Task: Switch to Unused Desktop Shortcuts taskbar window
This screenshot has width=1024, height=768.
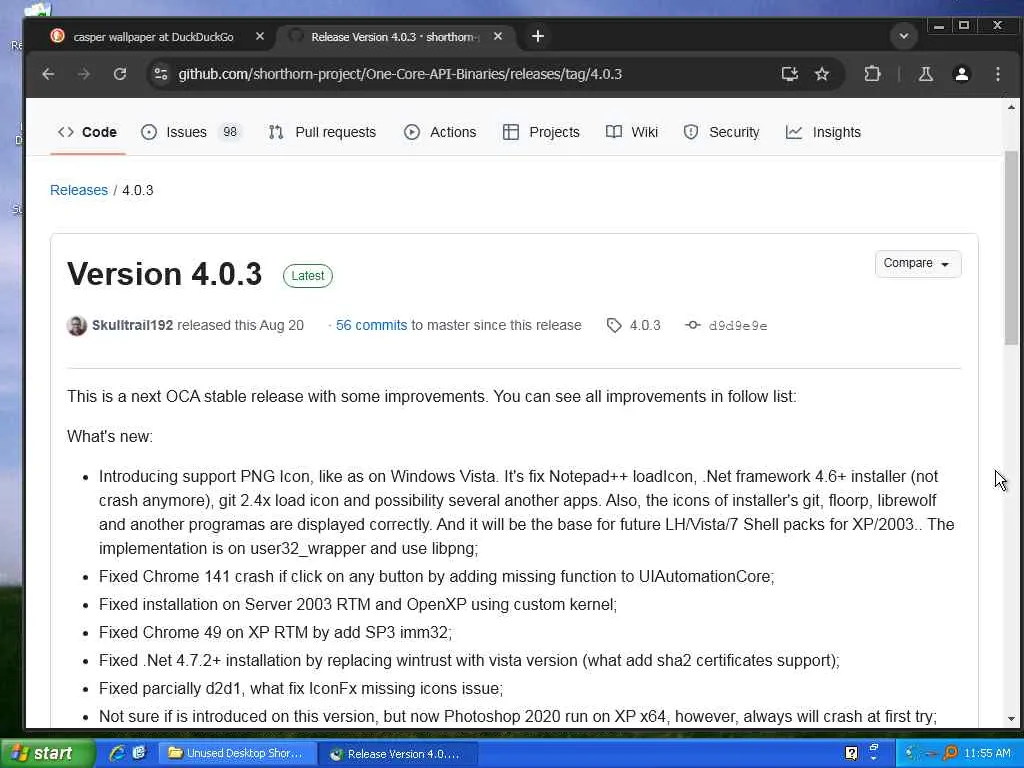Action: (236, 754)
